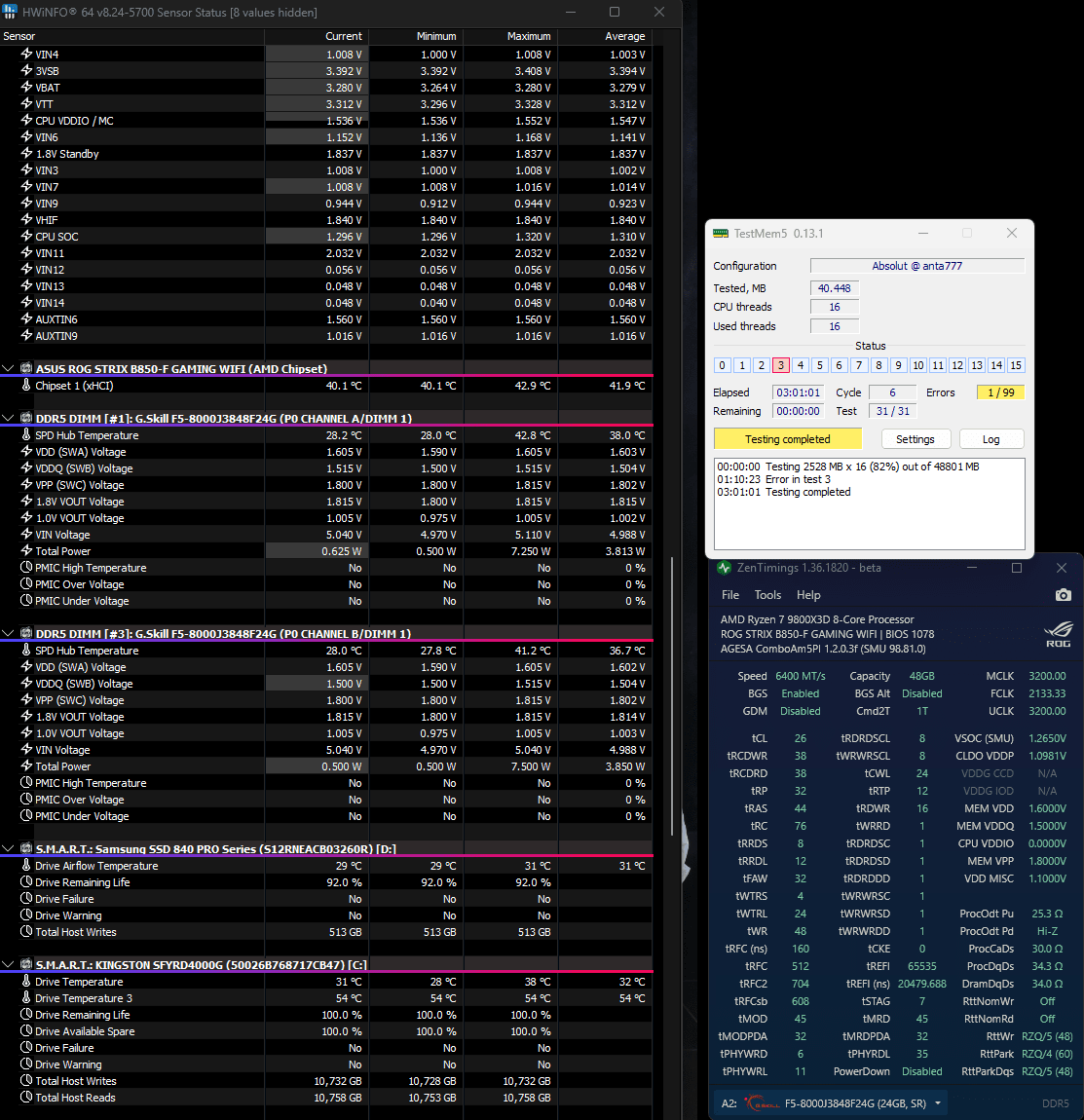The height and width of the screenshot is (1120, 1084).
Task: Click the Sensor column header in HWiNFO
Action: [132, 36]
